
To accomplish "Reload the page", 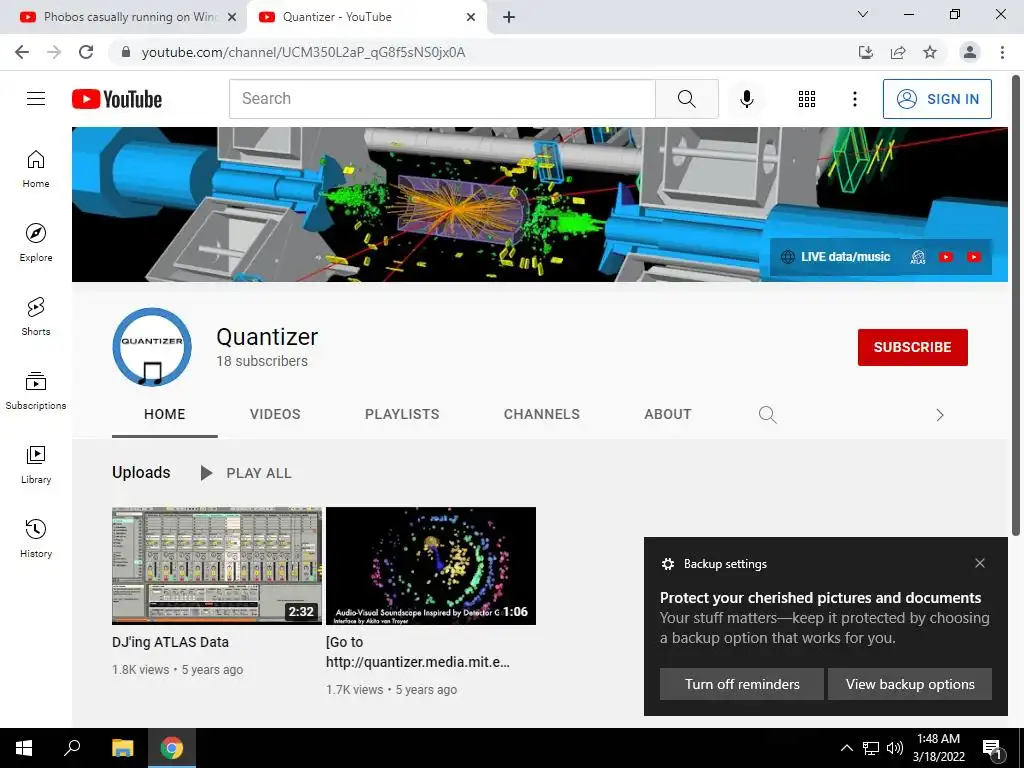I will 86,52.
